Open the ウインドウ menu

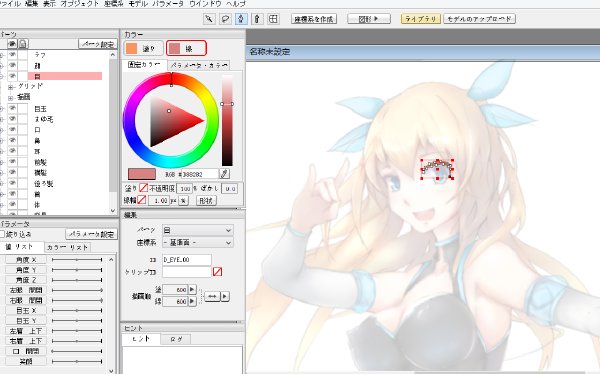[205, 3]
